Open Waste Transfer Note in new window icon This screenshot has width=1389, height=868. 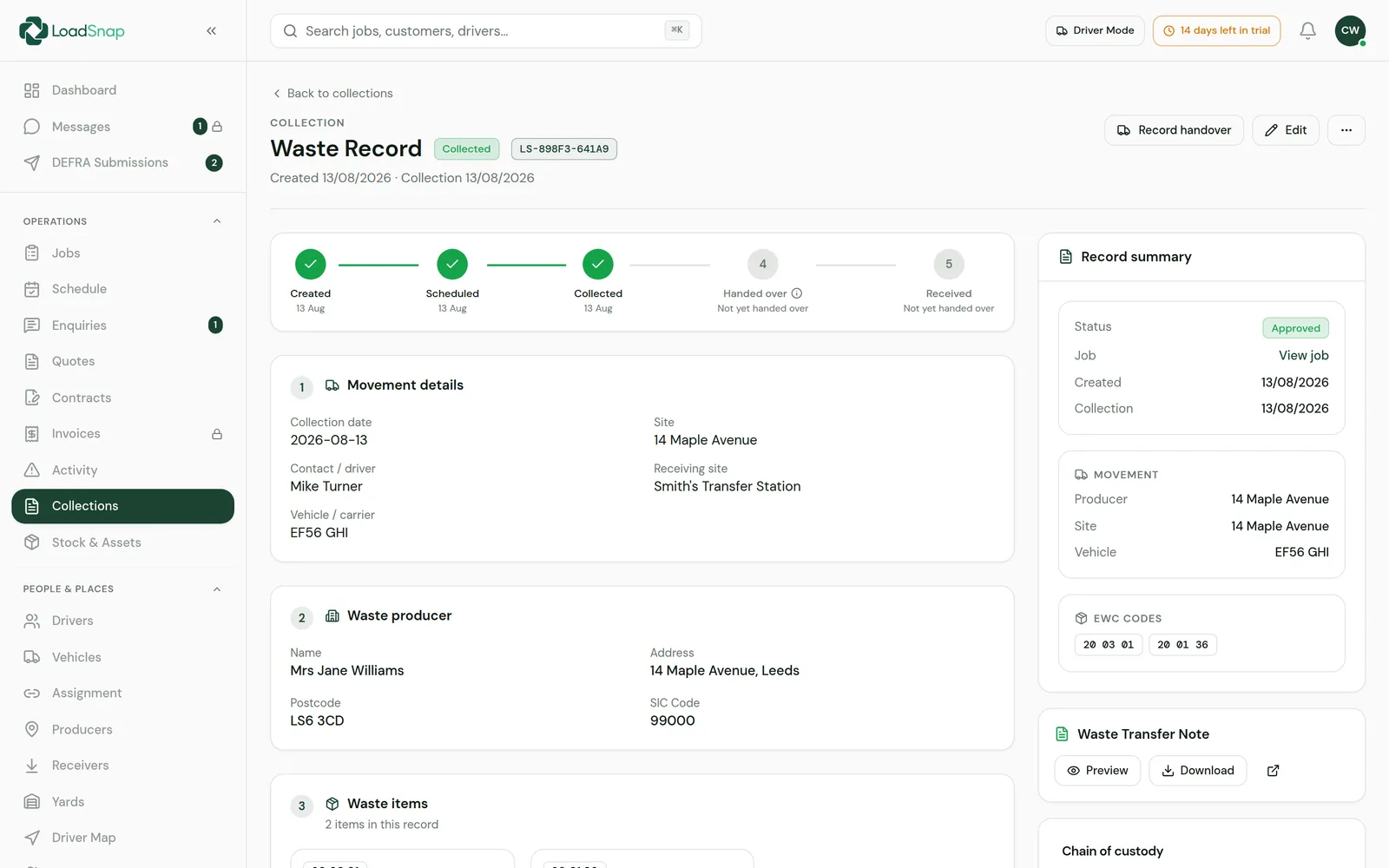coord(1273,771)
